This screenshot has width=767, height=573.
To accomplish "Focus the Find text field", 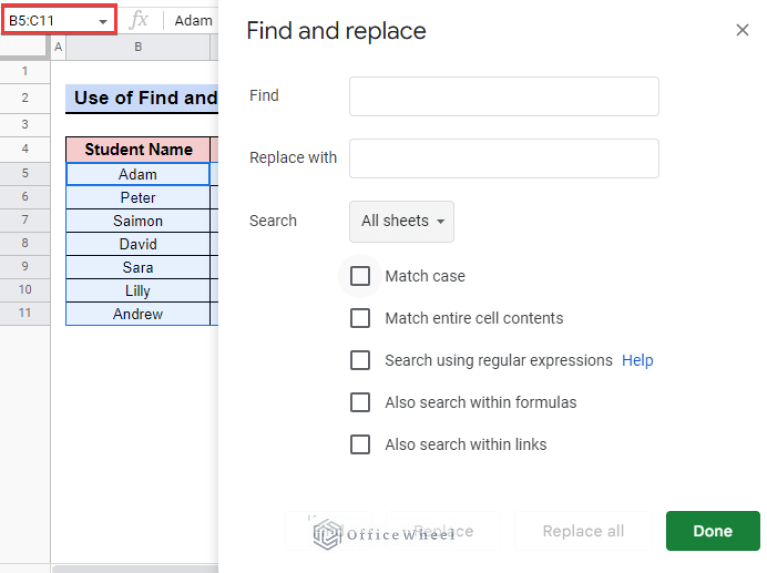I will point(504,96).
